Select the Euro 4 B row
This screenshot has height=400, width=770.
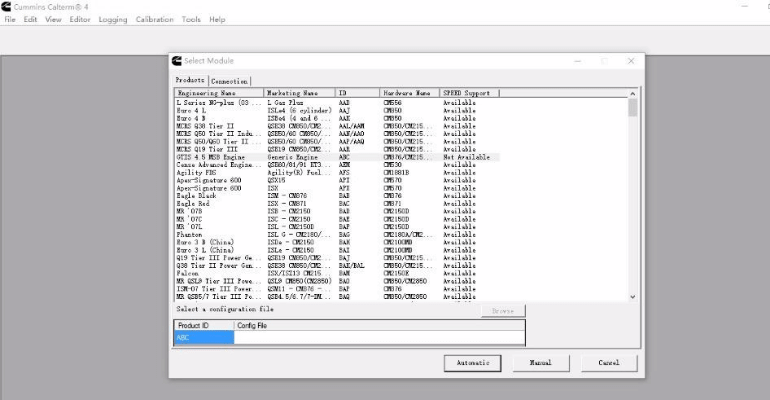pyautogui.click(x=337, y=118)
